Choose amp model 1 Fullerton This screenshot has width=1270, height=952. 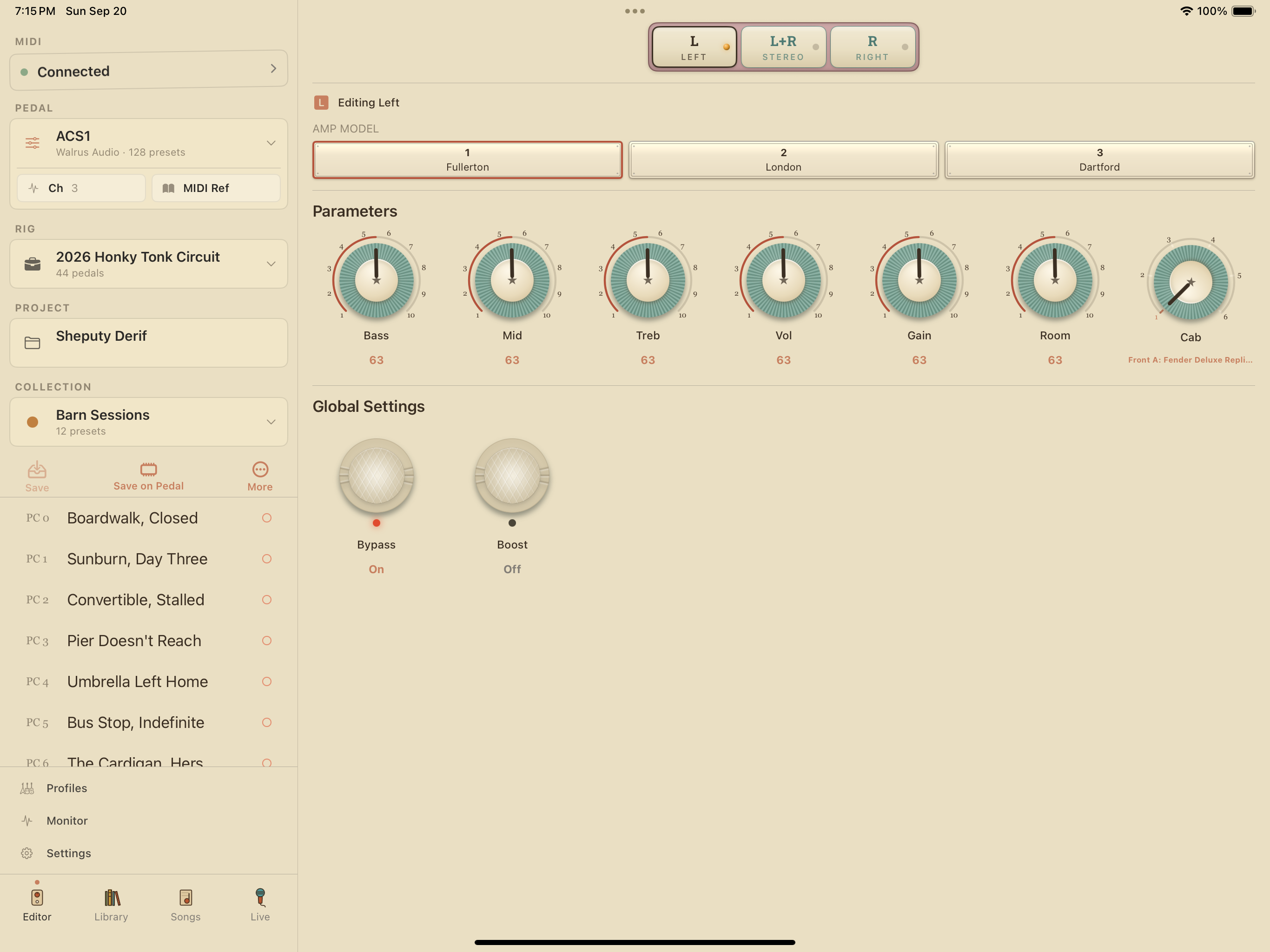[x=467, y=159]
